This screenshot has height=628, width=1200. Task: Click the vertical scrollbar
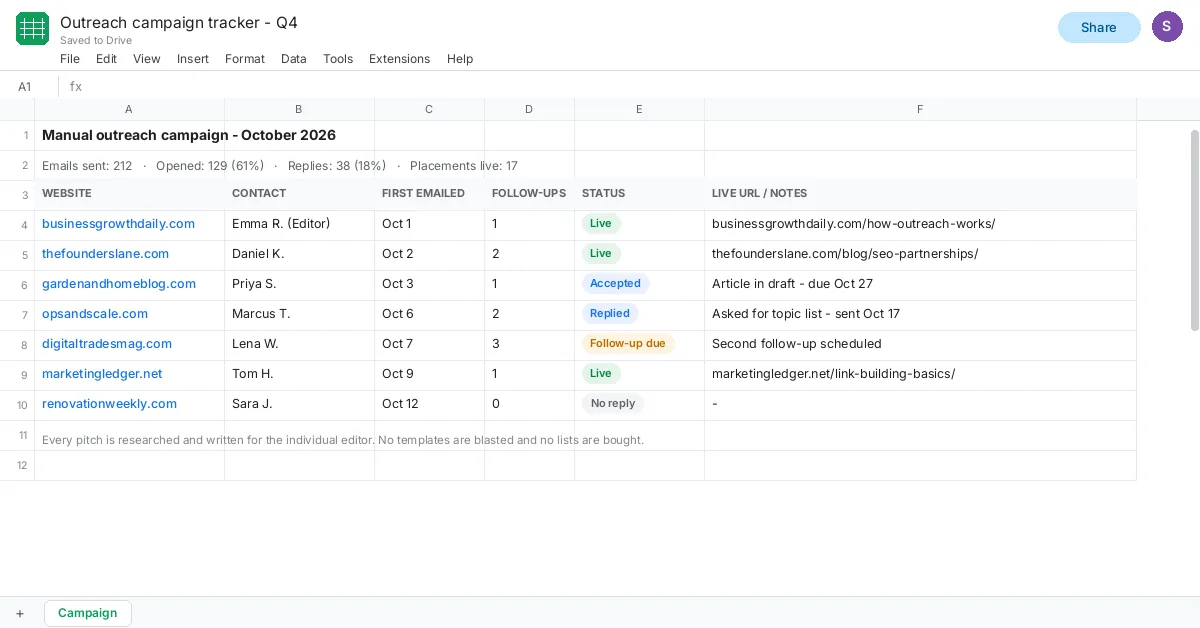1194,230
